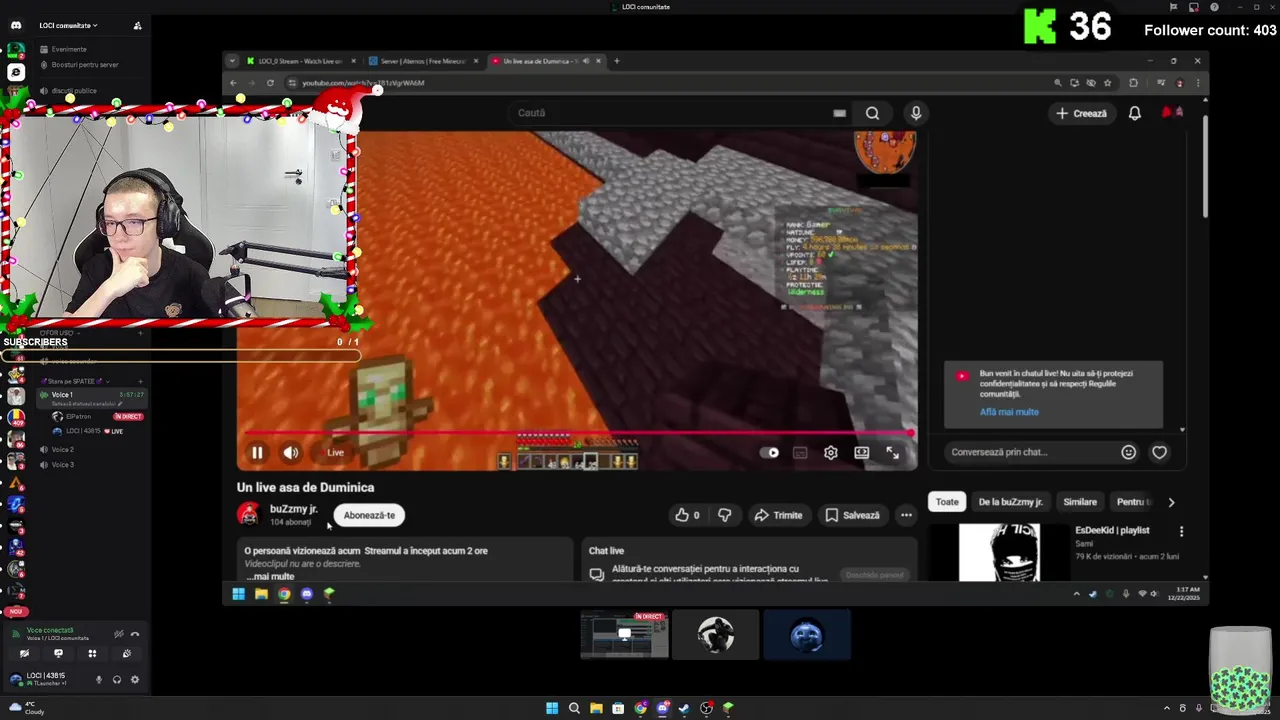Open the buZzmy jr. channel avatar
This screenshot has height=720, width=1280.
click(x=248, y=514)
